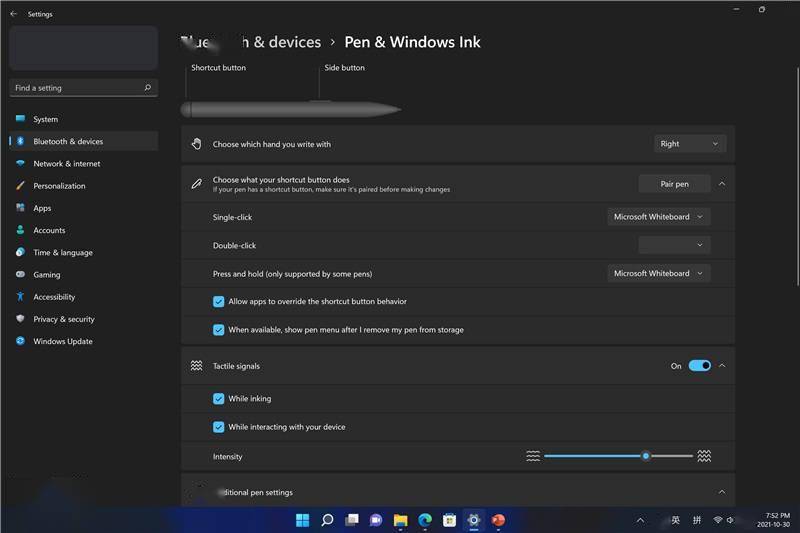Image resolution: width=800 pixels, height=533 pixels.
Task: Open Accounts settings
Action: point(84,230)
